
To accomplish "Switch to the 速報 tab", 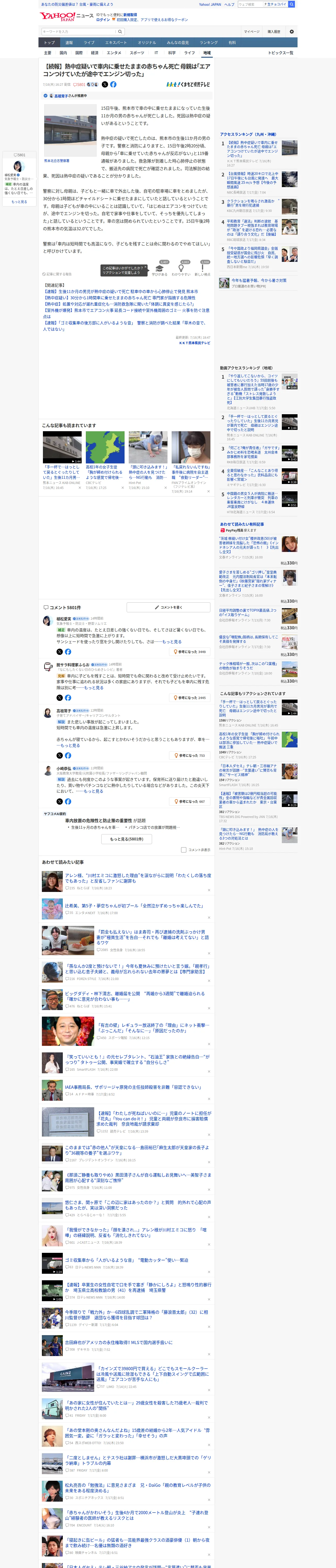I will coord(69,43).
